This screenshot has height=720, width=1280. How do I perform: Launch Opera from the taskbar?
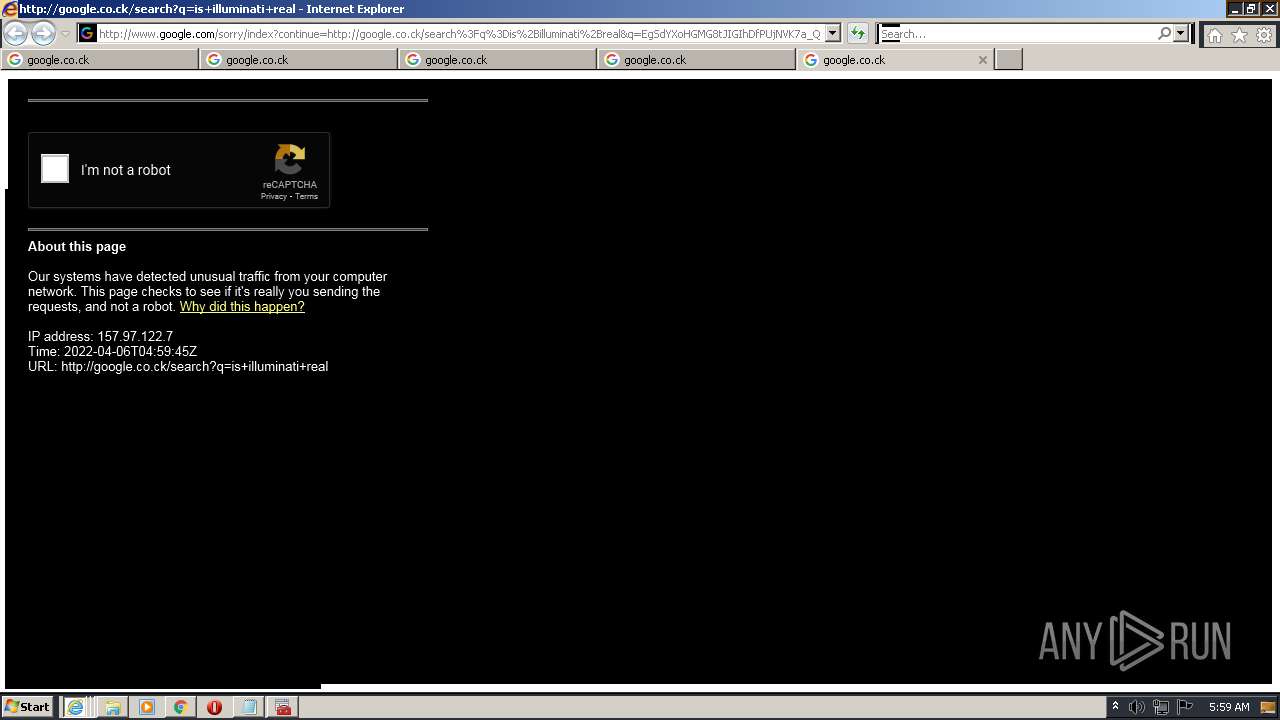pos(214,707)
